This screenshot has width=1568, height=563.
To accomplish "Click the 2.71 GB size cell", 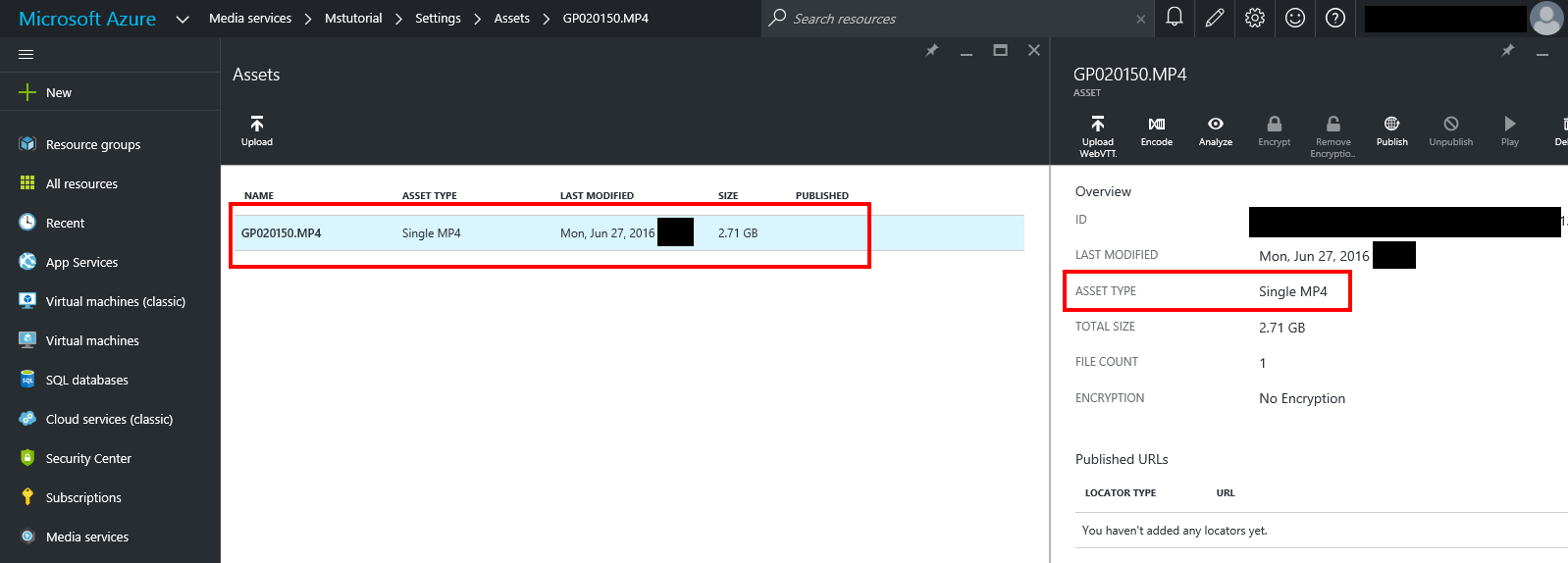I will click(738, 232).
